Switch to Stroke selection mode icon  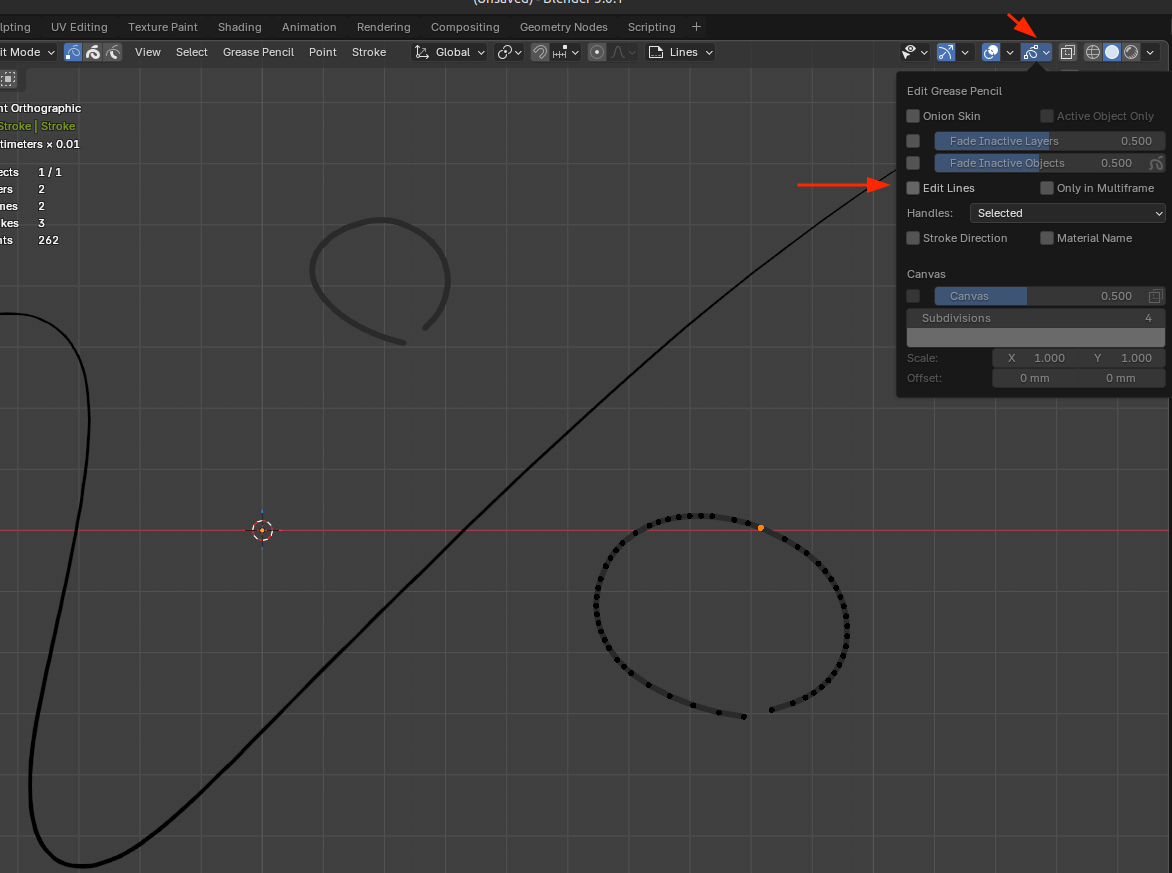point(93,52)
